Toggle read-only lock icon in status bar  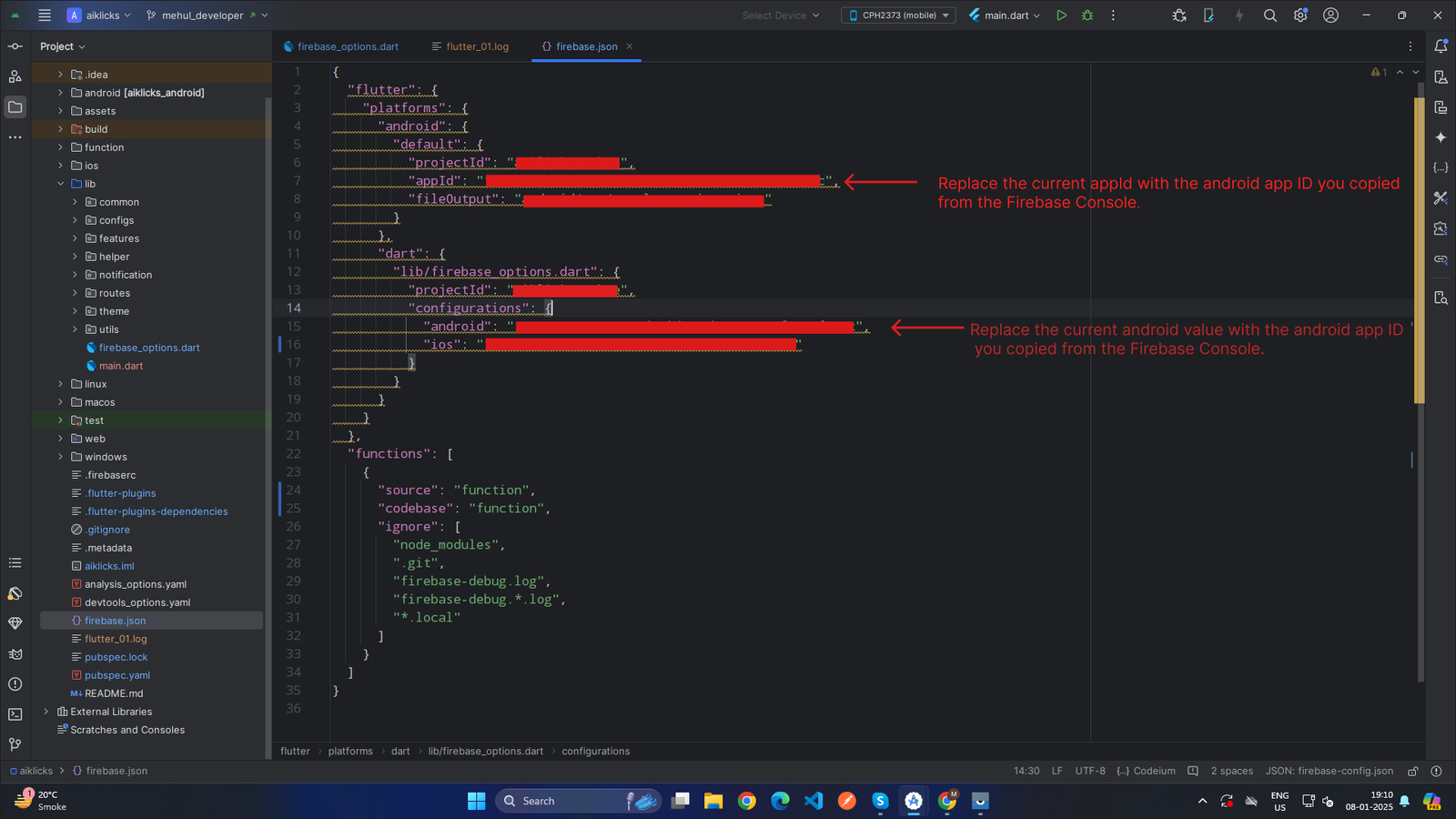click(x=1413, y=771)
